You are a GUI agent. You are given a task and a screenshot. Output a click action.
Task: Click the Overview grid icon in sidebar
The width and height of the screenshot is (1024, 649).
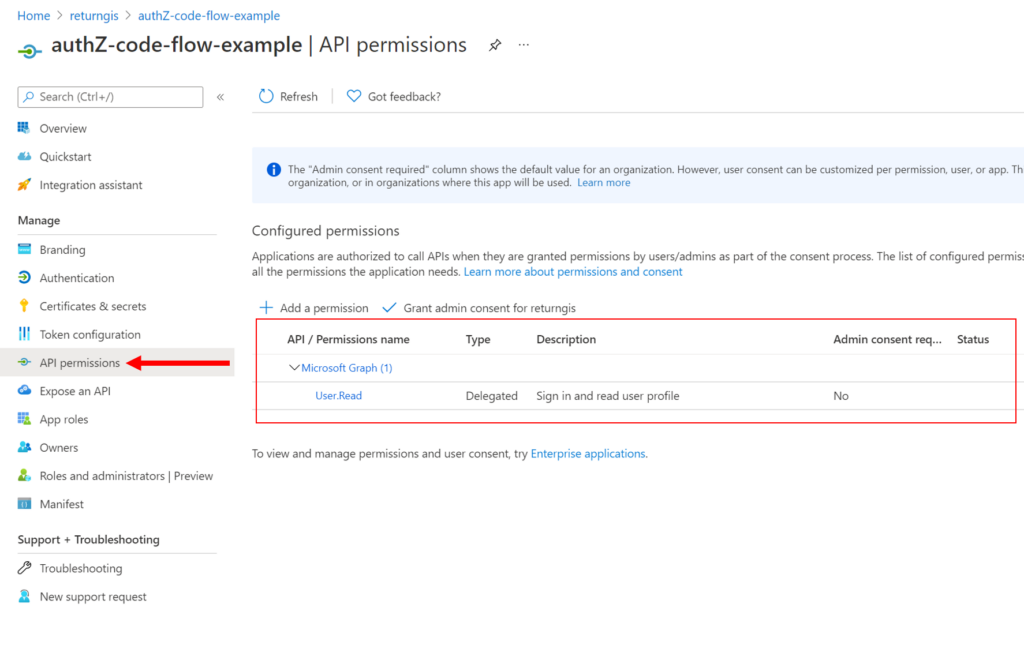coord(24,128)
